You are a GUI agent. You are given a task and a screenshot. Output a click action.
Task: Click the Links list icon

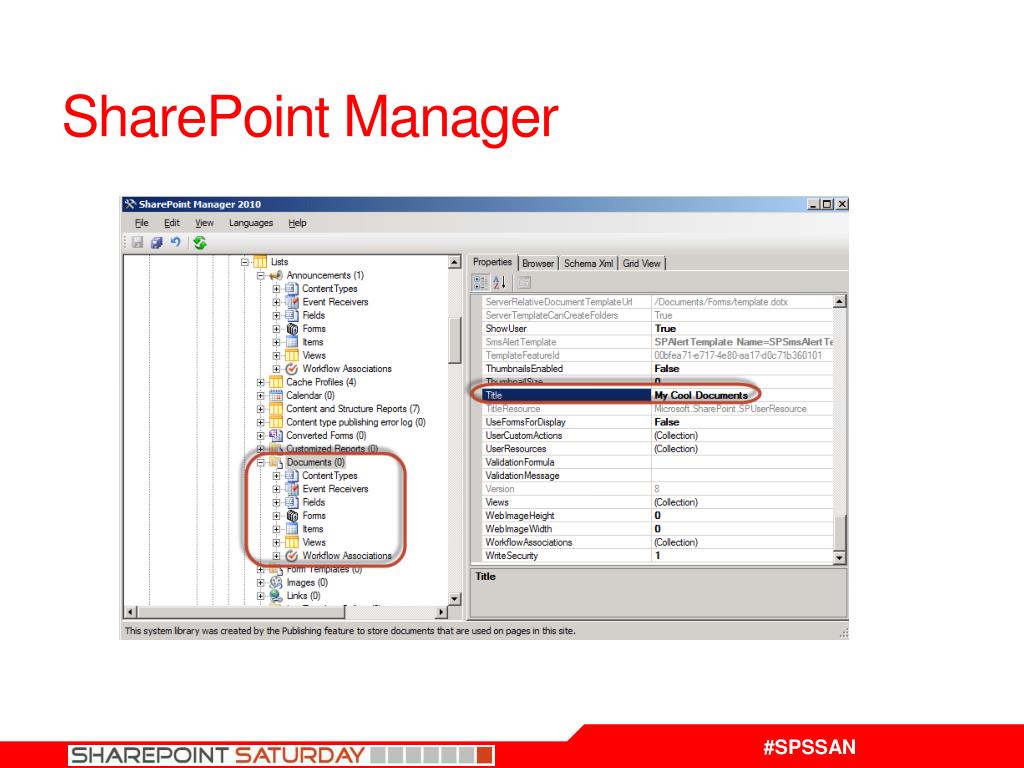click(276, 596)
